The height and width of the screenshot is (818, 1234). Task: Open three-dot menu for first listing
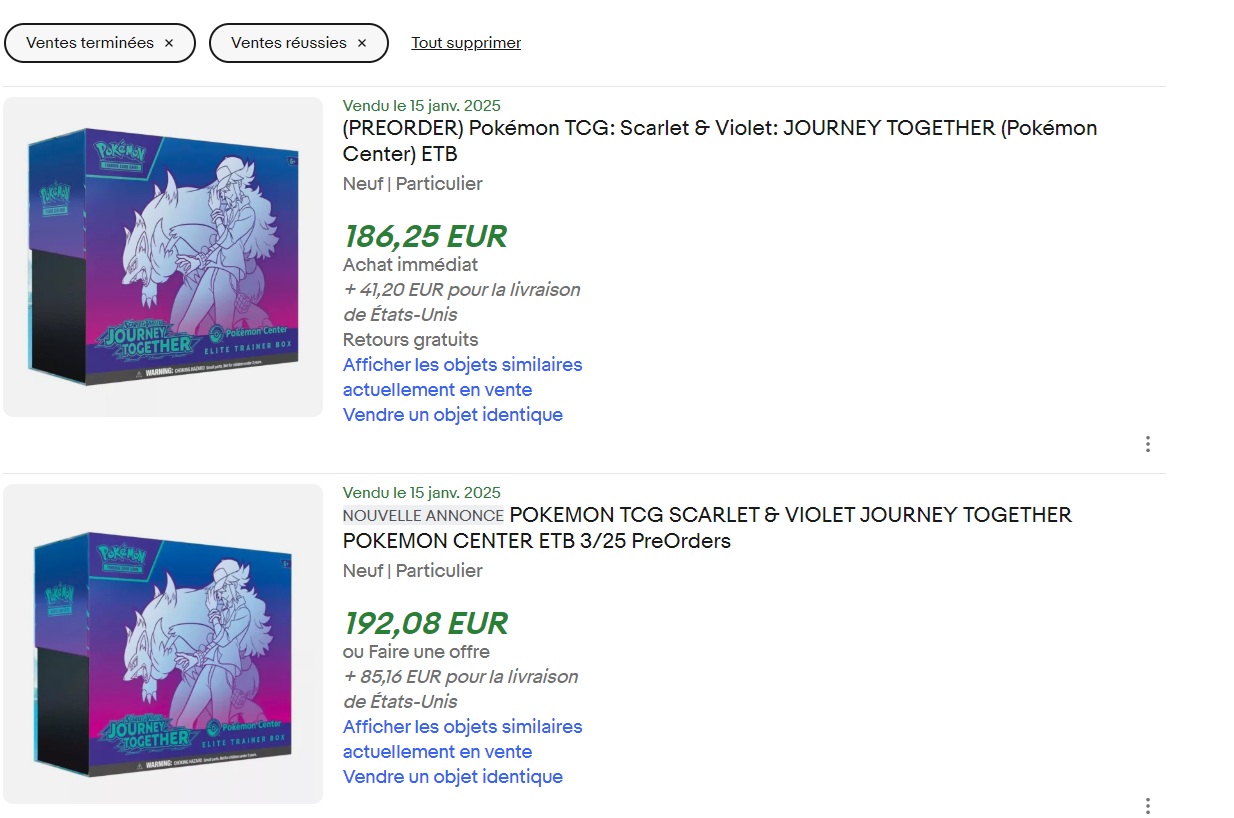[1147, 444]
